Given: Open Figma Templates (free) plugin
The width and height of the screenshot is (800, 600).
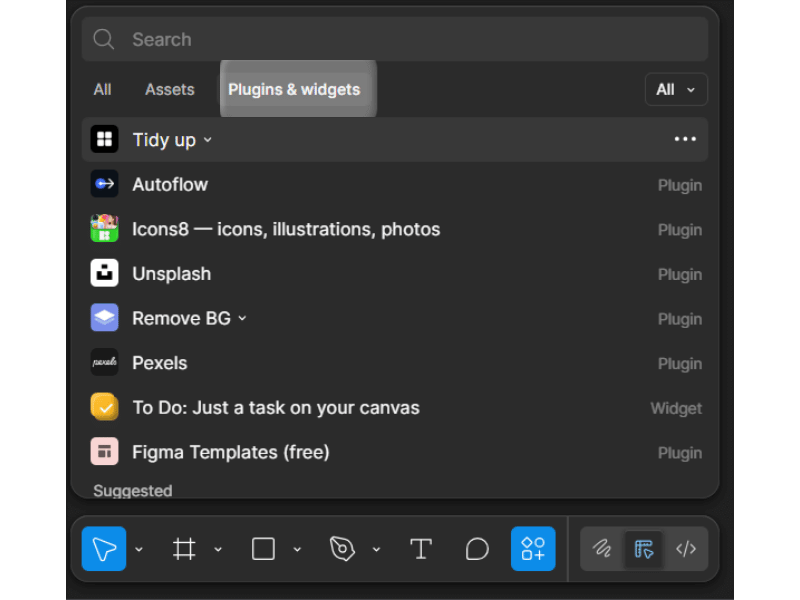Looking at the screenshot, I should click(395, 452).
